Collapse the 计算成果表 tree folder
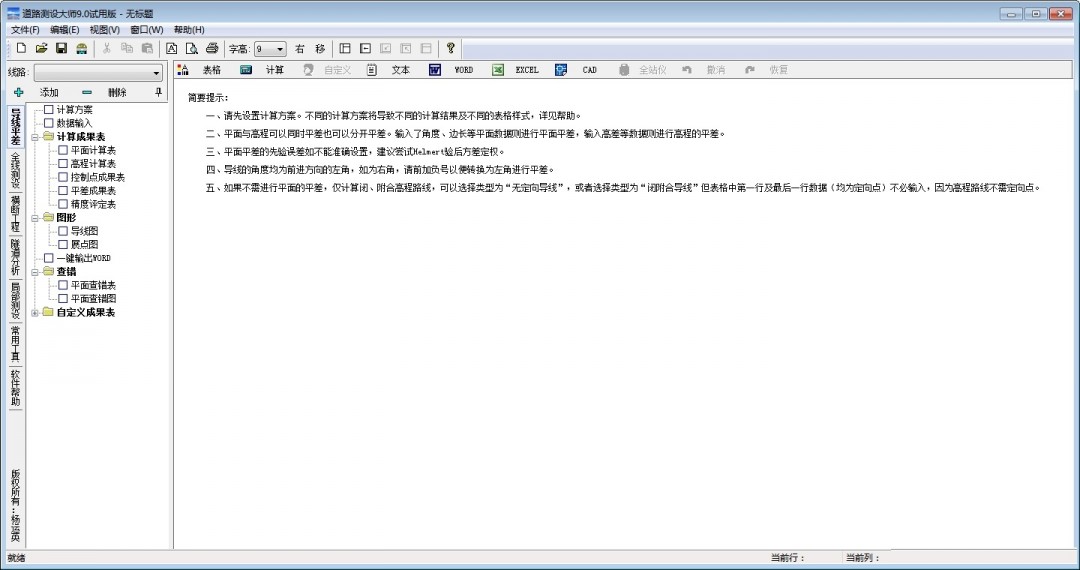This screenshot has height=570, width=1080. click(35, 136)
